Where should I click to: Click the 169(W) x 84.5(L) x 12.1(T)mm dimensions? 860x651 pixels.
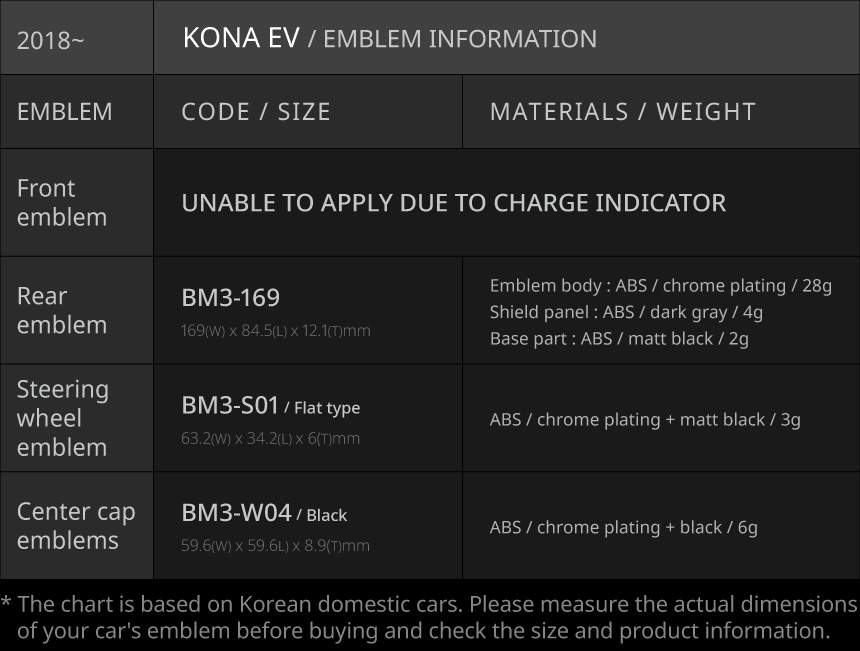pos(275,330)
